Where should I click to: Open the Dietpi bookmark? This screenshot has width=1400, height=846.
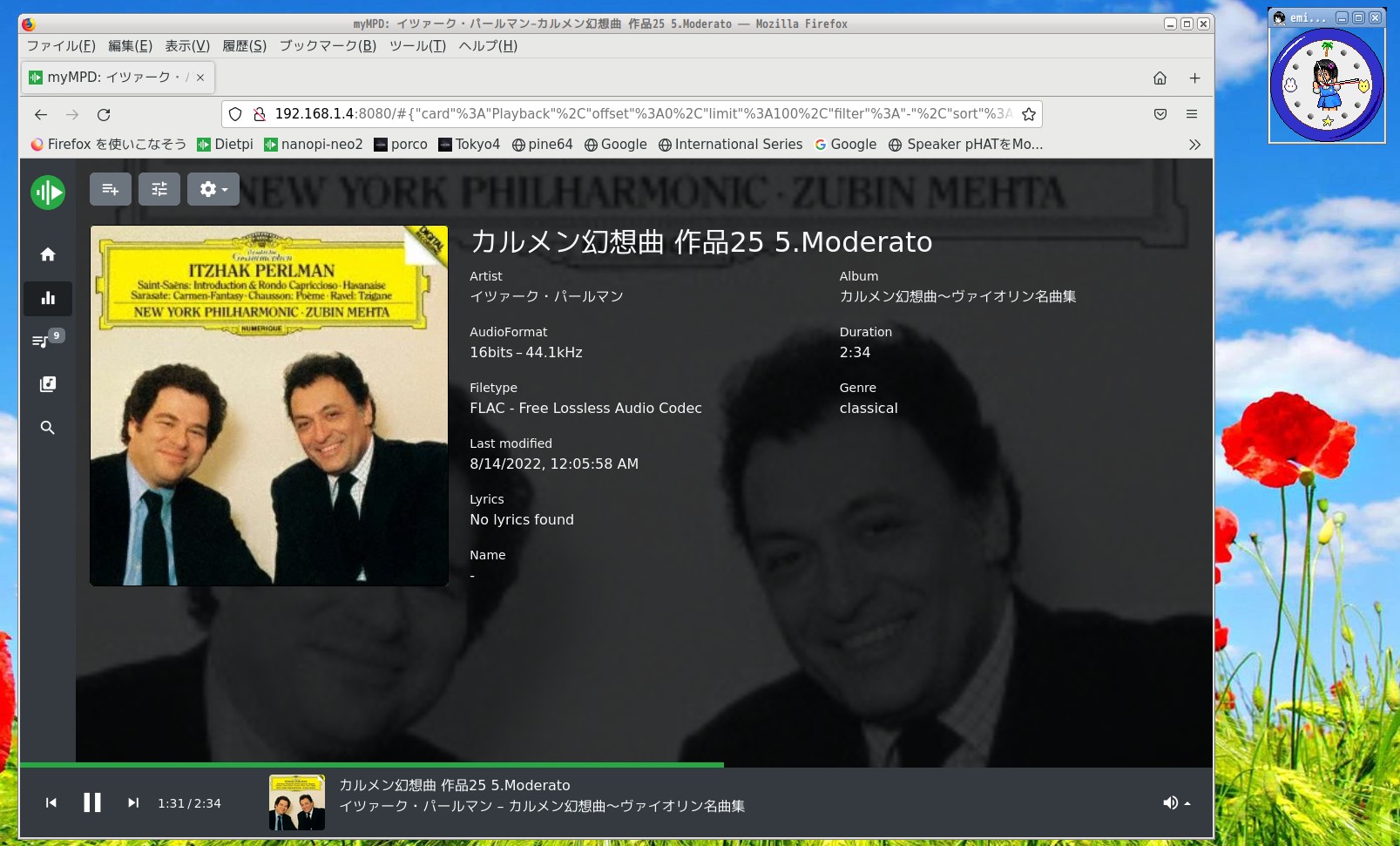point(226,145)
